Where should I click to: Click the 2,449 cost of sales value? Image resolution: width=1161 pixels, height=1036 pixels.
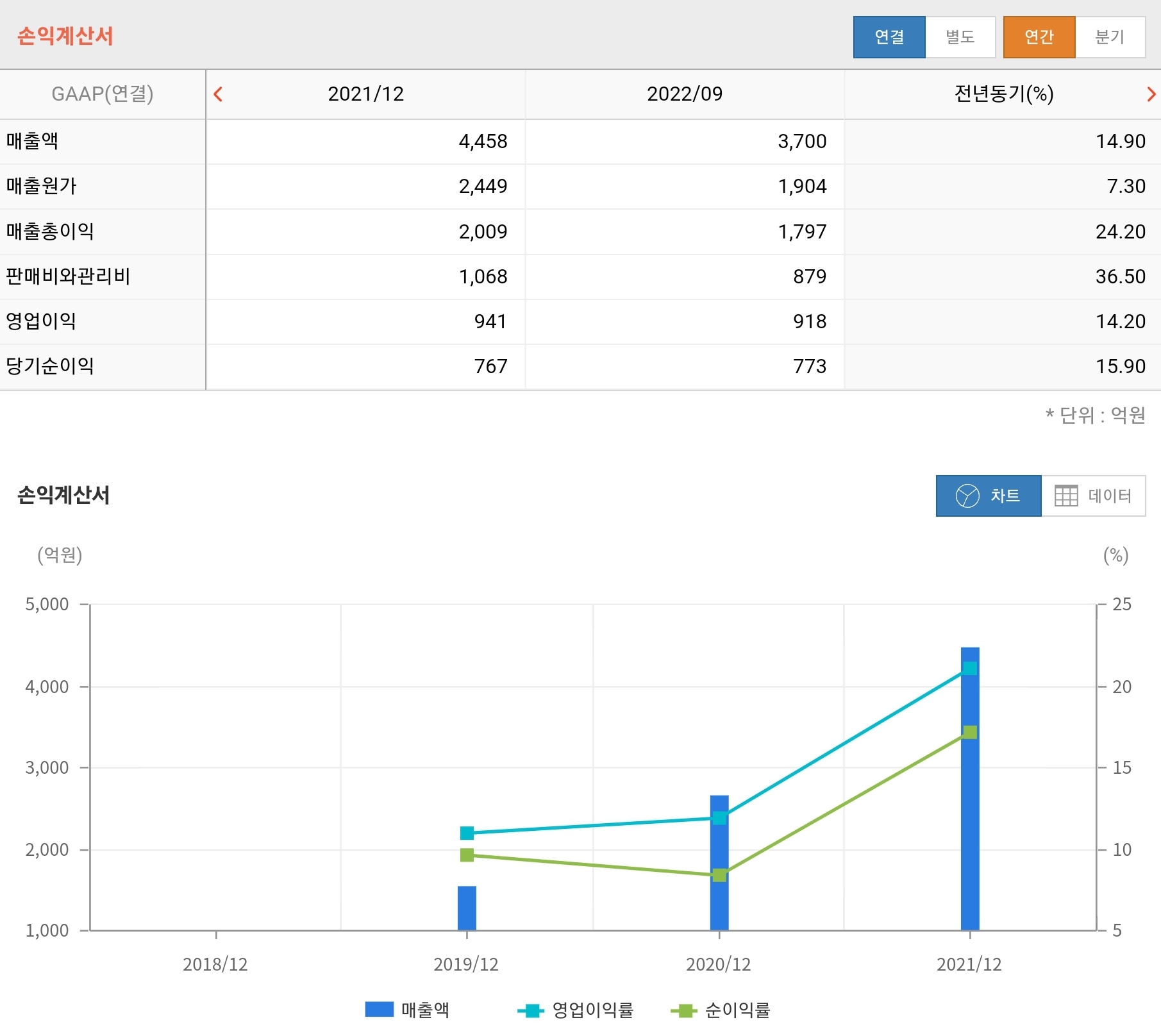(x=483, y=186)
